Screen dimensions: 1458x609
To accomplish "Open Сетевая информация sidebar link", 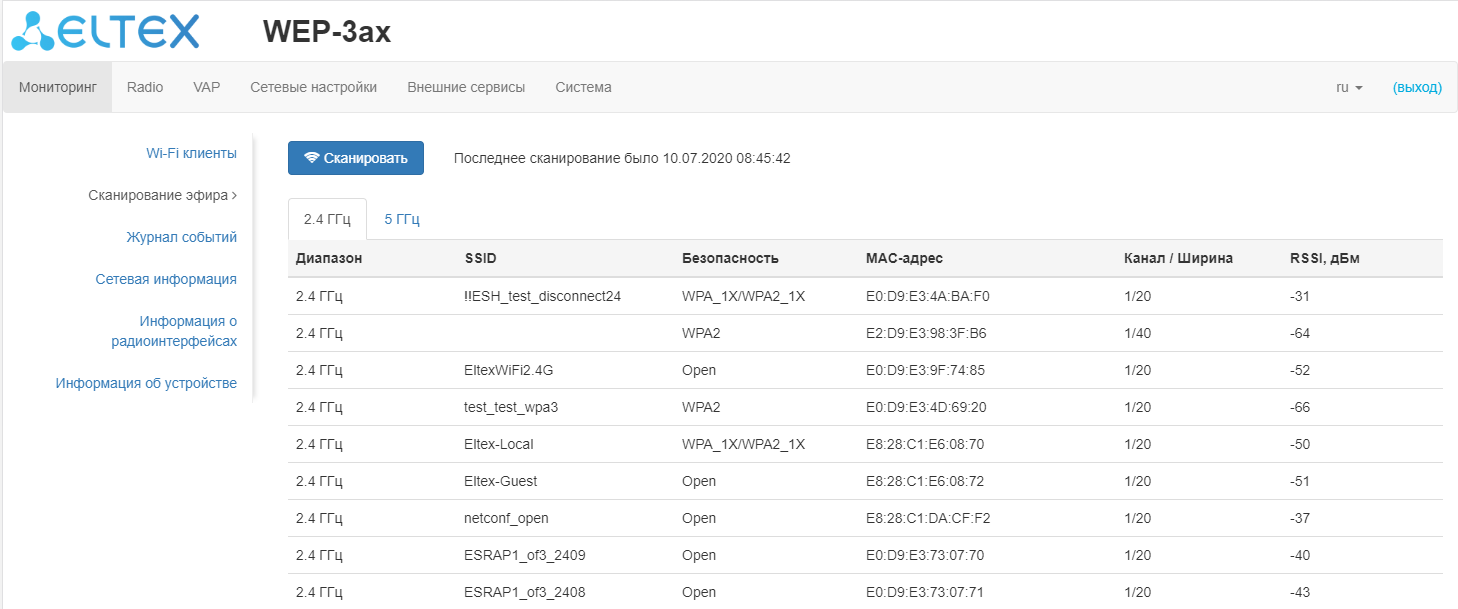I will (166, 280).
